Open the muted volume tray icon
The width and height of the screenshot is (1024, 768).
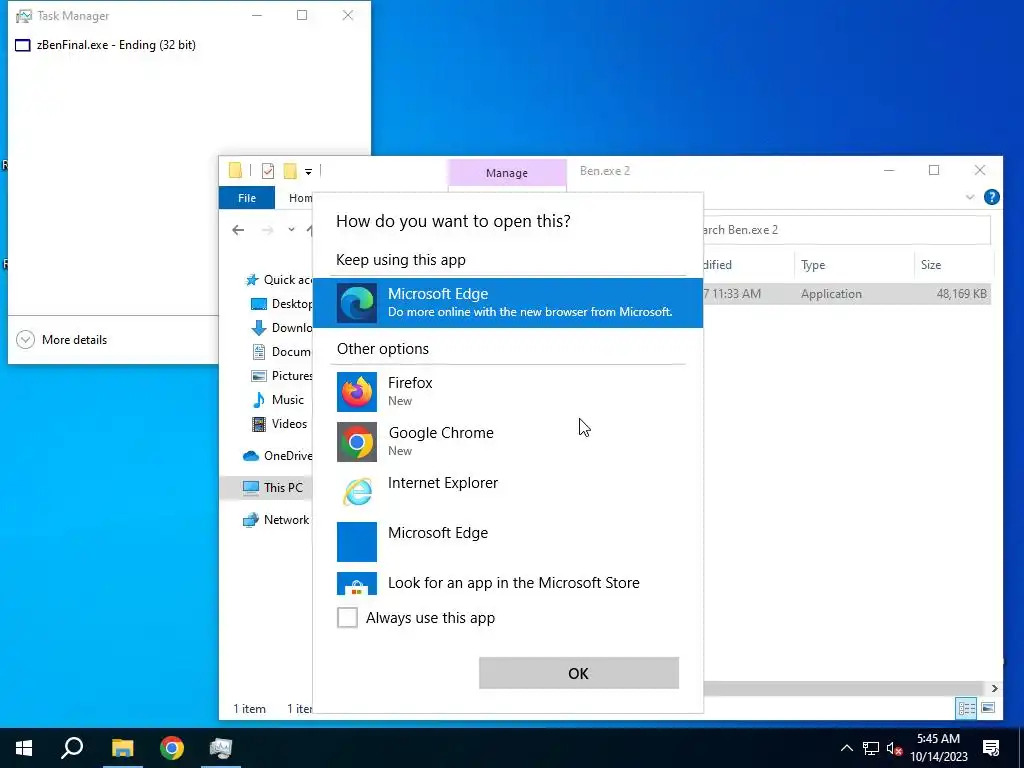(x=895, y=748)
